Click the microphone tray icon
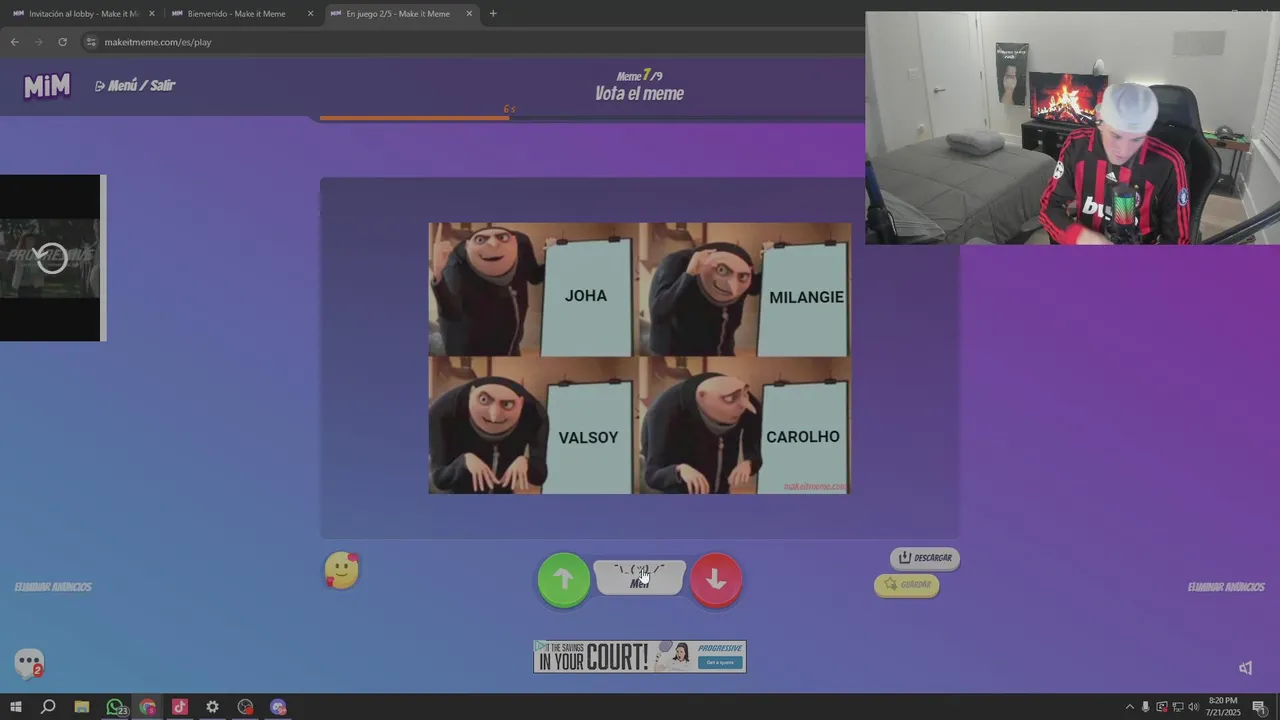 pyautogui.click(x=1145, y=707)
